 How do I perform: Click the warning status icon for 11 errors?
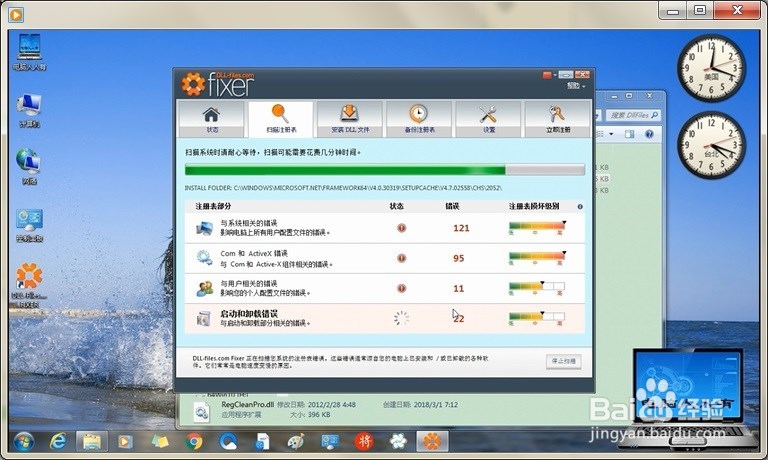[x=401, y=289]
